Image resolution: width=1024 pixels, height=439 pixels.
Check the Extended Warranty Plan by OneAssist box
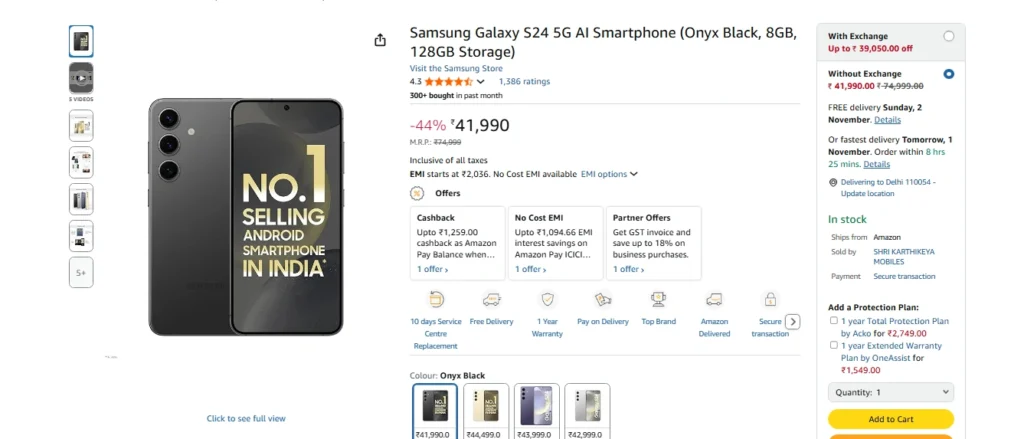pos(834,345)
